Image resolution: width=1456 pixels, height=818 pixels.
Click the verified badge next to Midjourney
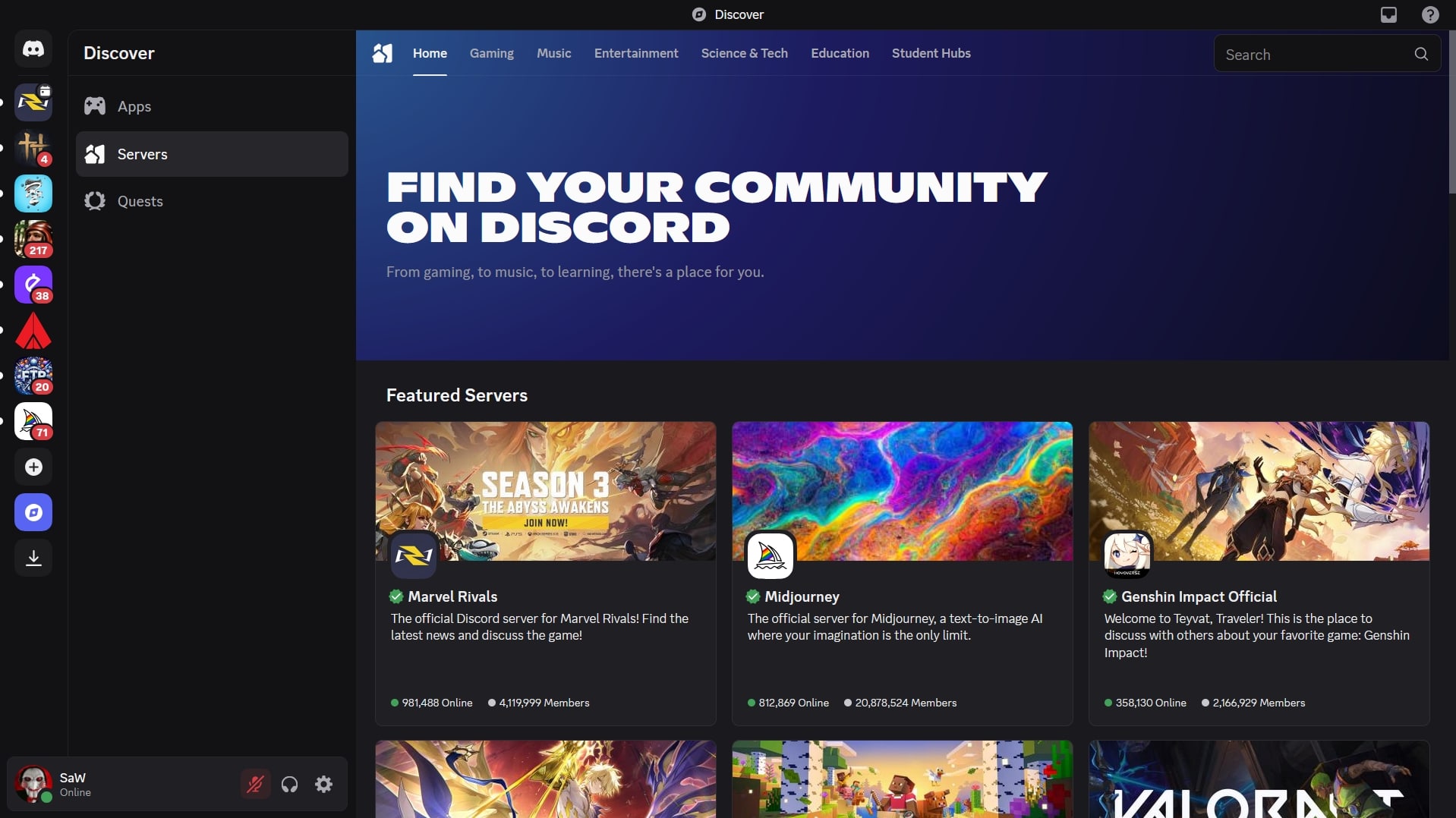[x=753, y=596]
